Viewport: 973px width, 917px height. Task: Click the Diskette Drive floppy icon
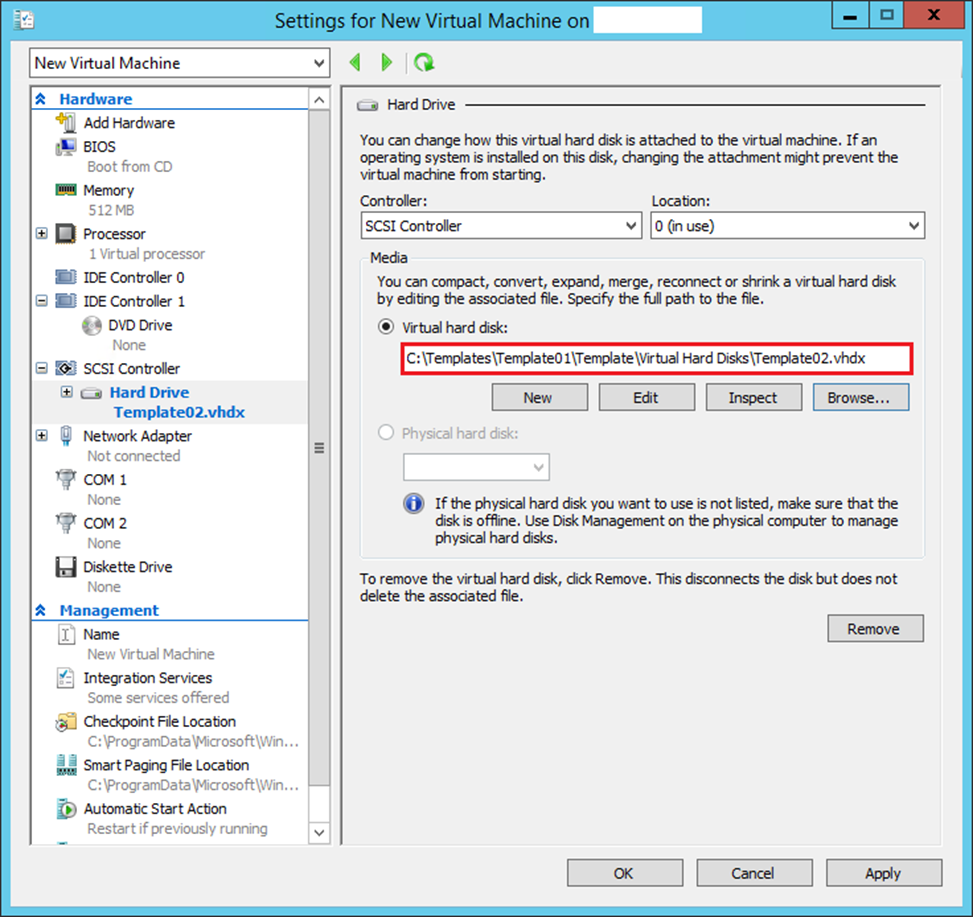click(66, 566)
